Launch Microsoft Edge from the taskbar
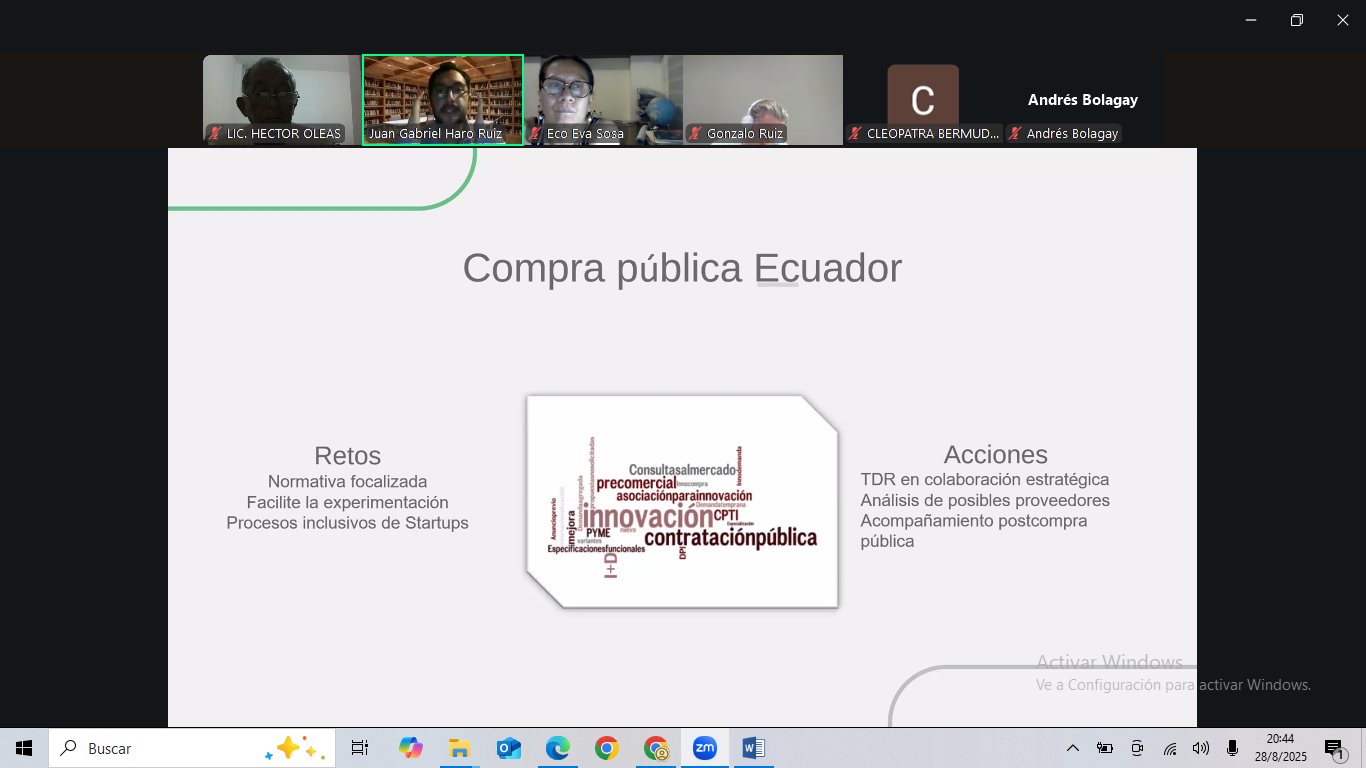This screenshot has width=1366, height=768. 557,748
